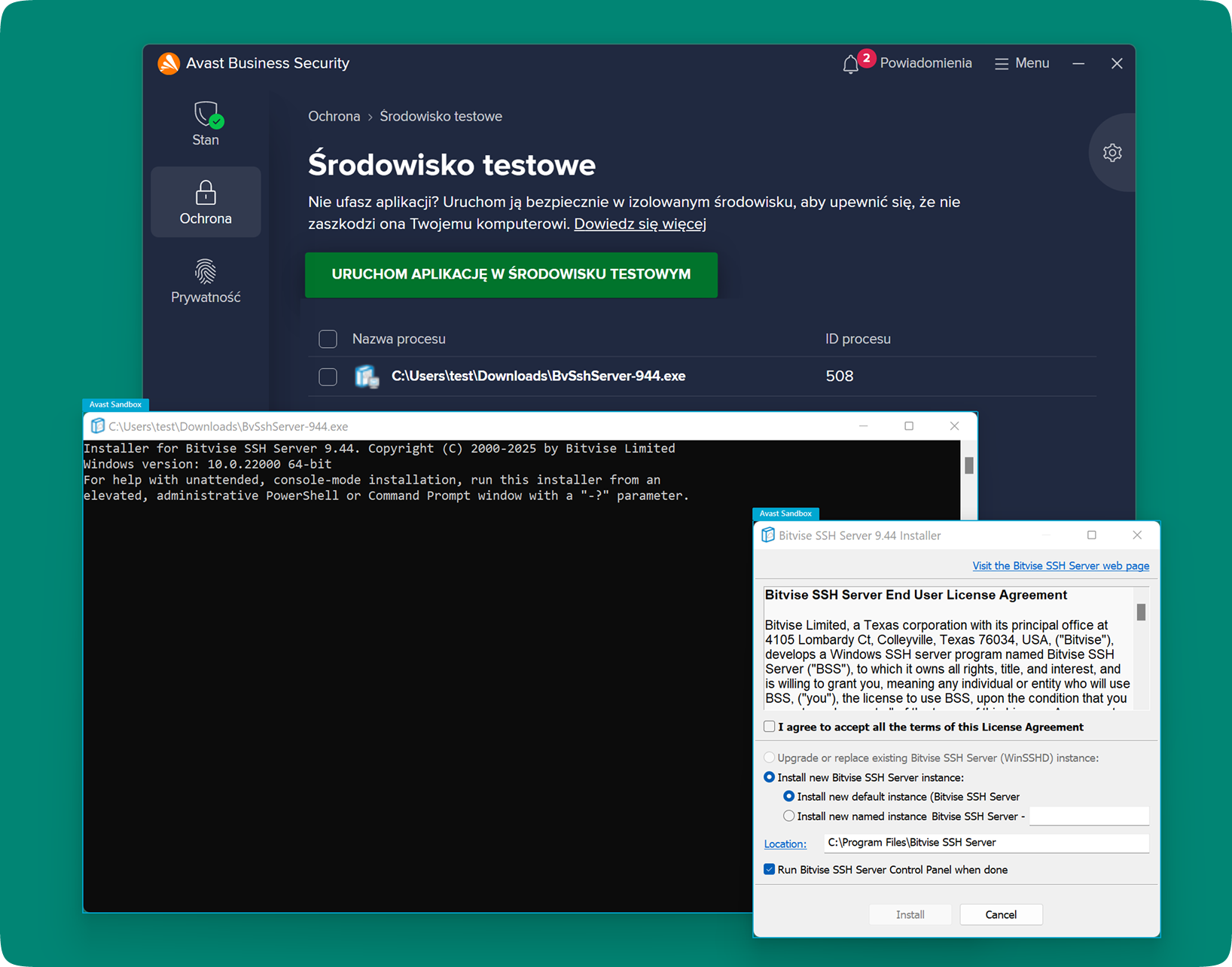
Task: Open Powiadomienia notification bell
Action: coord(851,64)
